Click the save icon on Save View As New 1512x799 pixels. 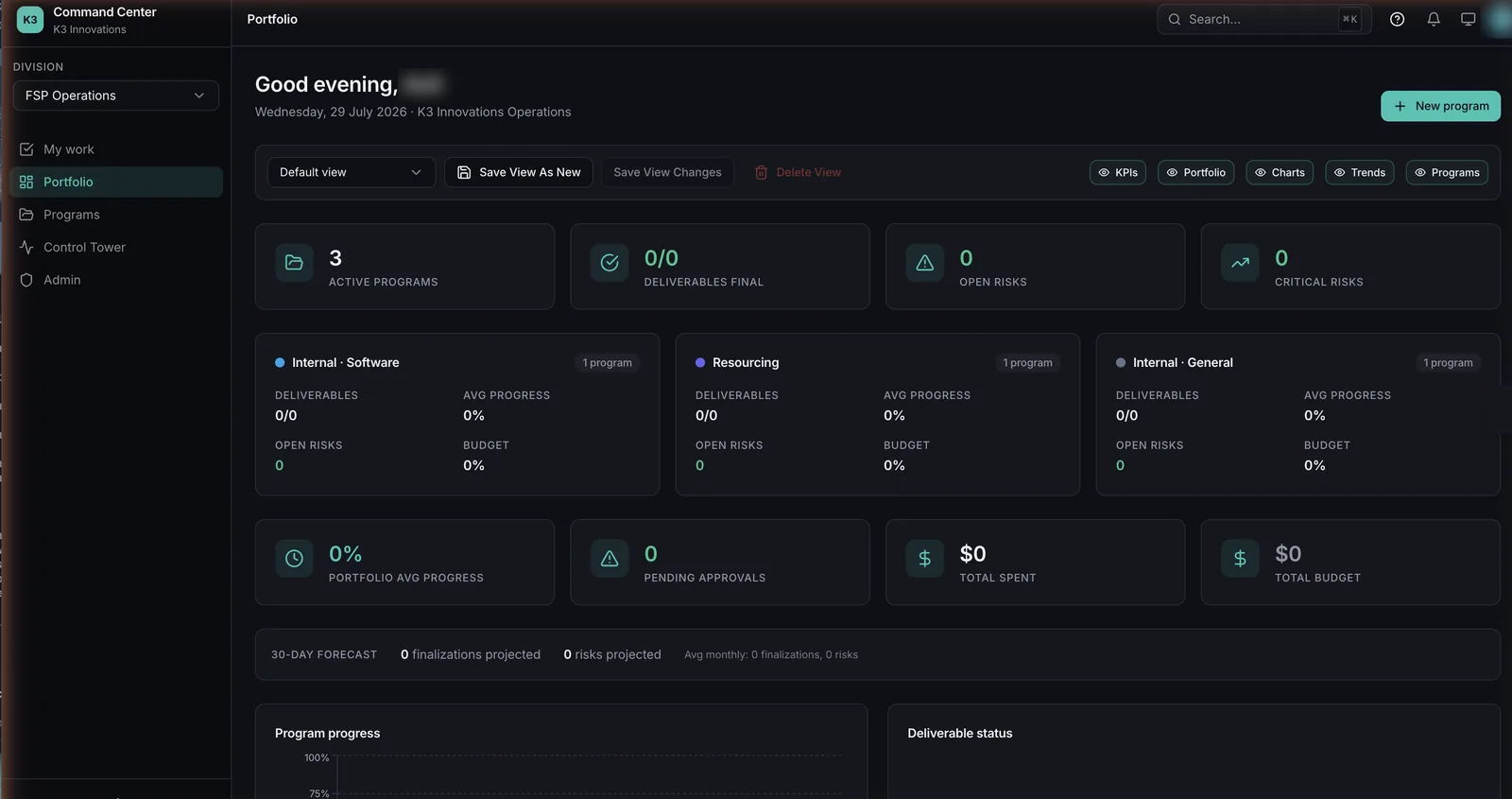click(x=464, y=172)
